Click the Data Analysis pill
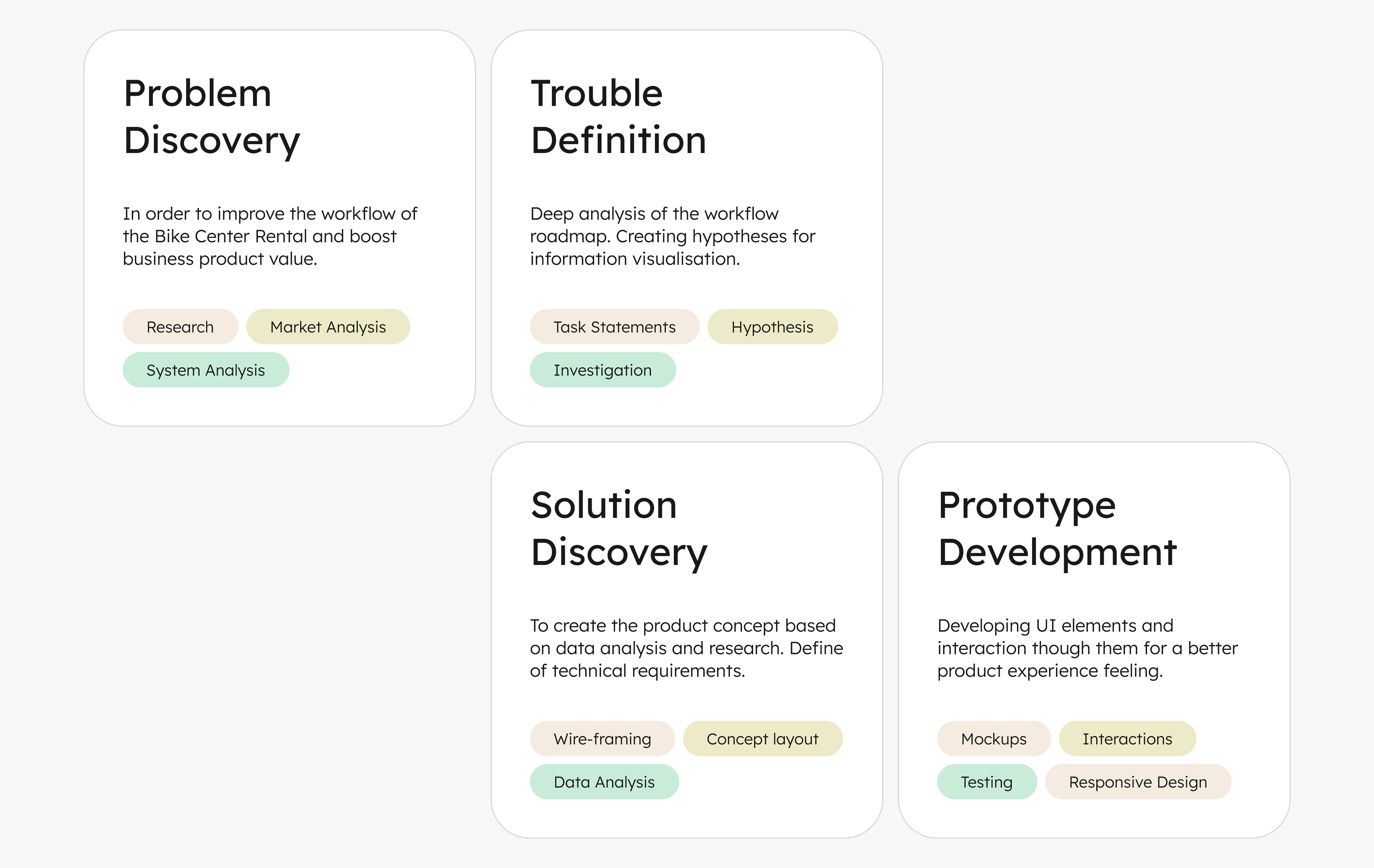 [604, 782]
